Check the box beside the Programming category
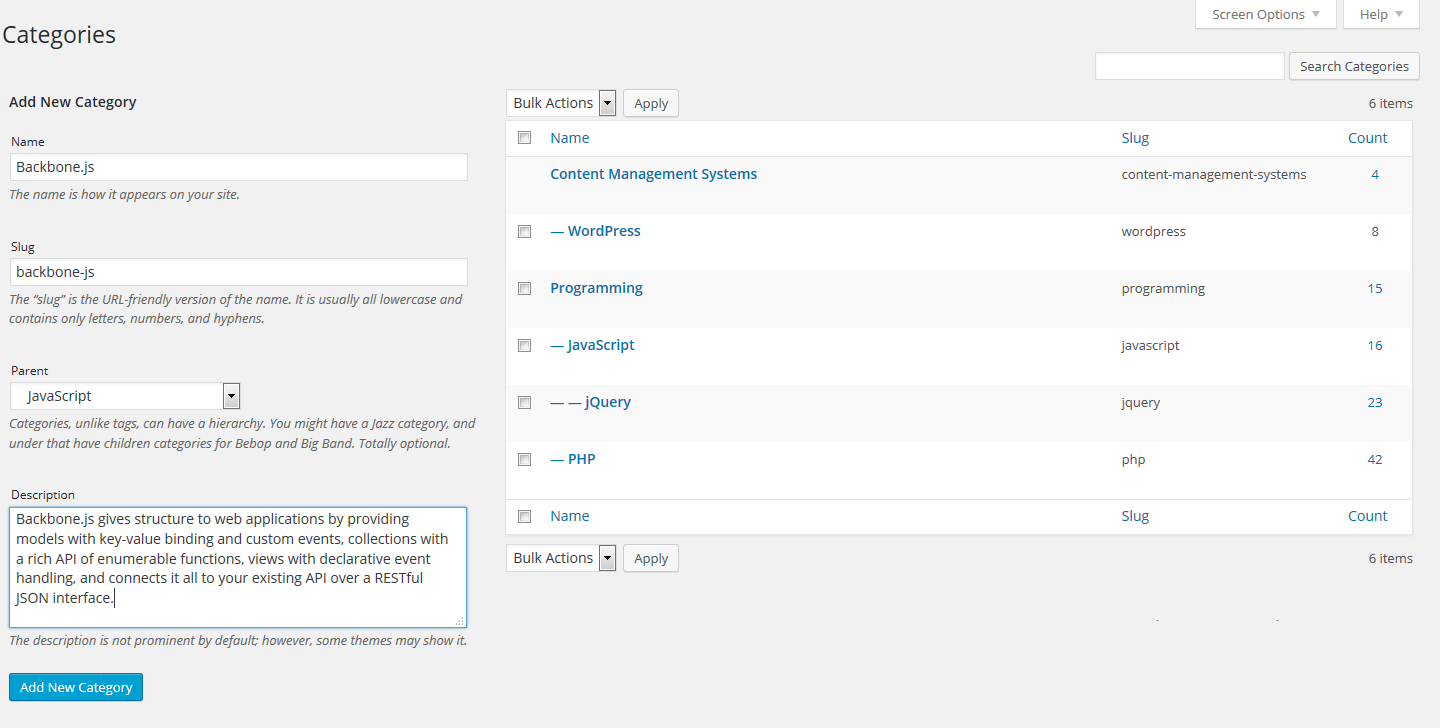This screenshot has width=1440, height=728. (x=524, y=289)
